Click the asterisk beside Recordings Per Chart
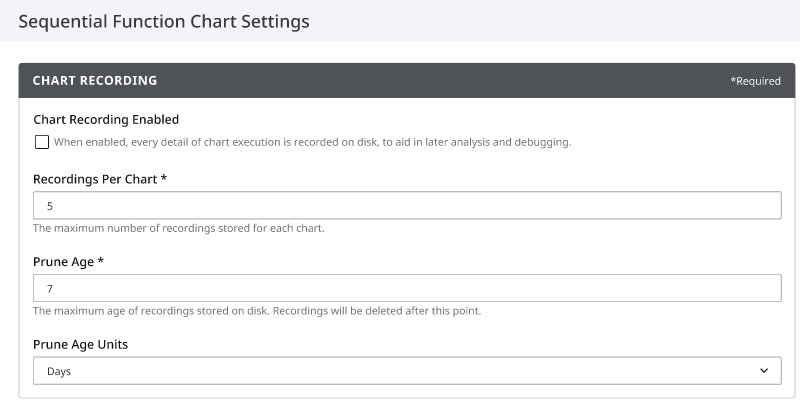 [x=164, y=178]
